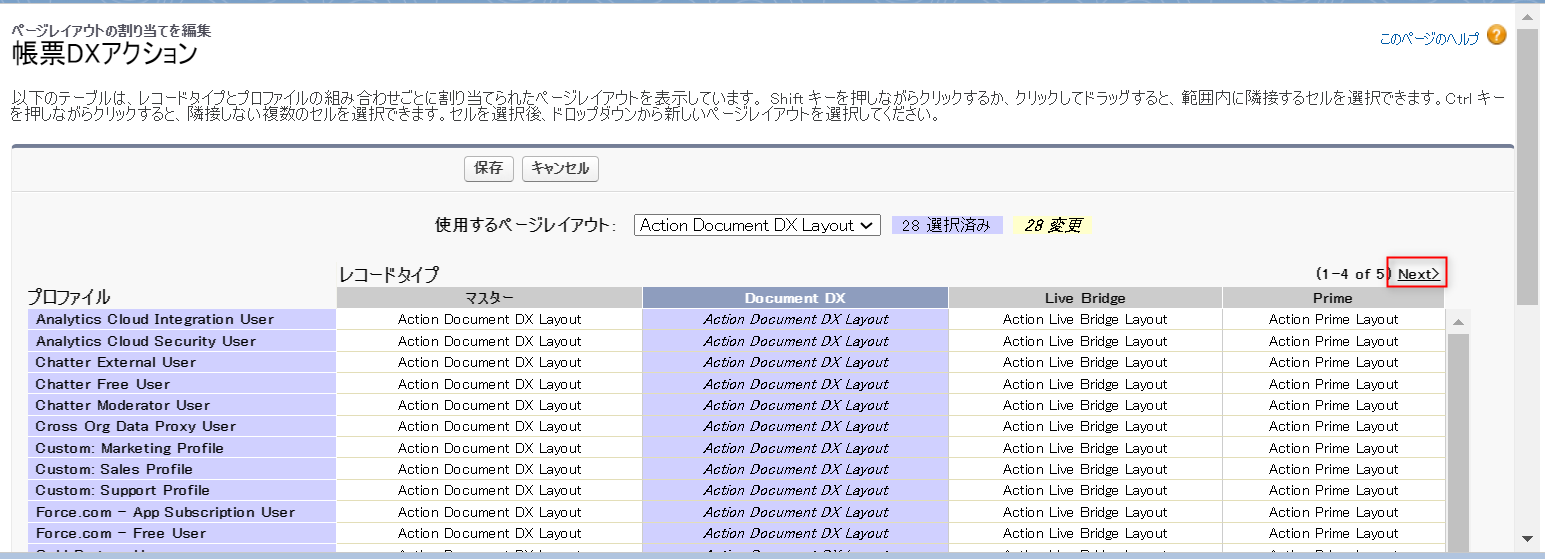Click the orange help question mark icon

tap(1496, 36)
